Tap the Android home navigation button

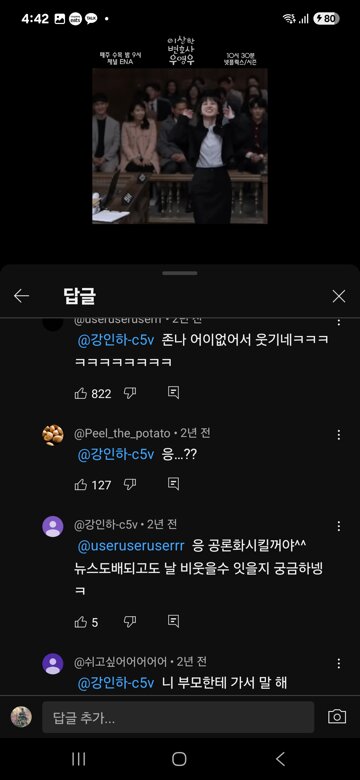click(x=180, y=759)
